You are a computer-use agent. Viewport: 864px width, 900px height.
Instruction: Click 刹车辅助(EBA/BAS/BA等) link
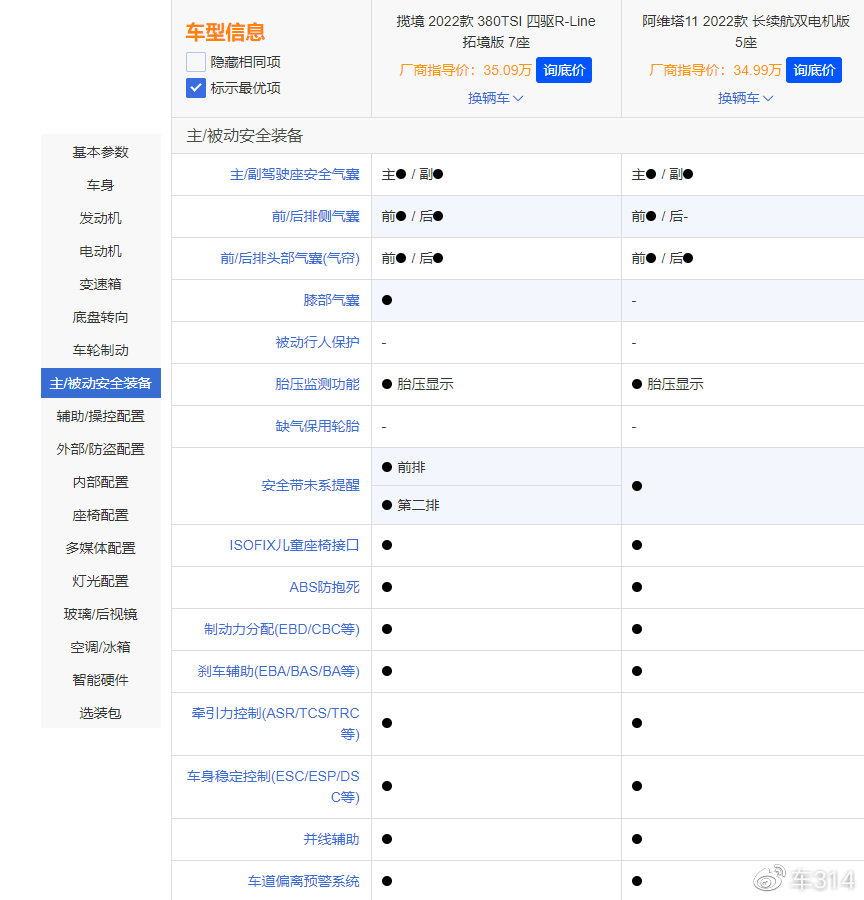pos(278,671)
